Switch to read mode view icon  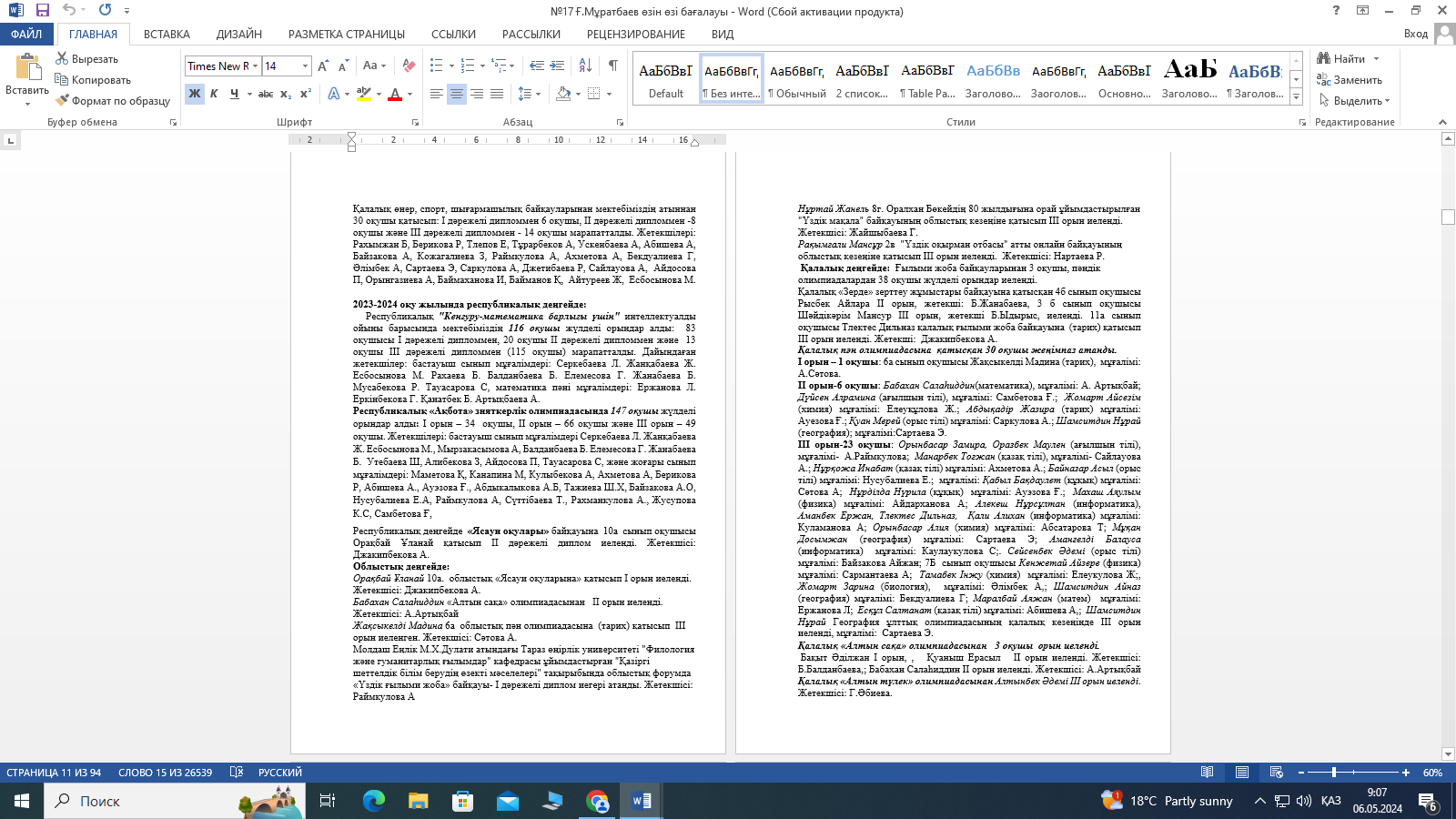[x=1207, y=772]
